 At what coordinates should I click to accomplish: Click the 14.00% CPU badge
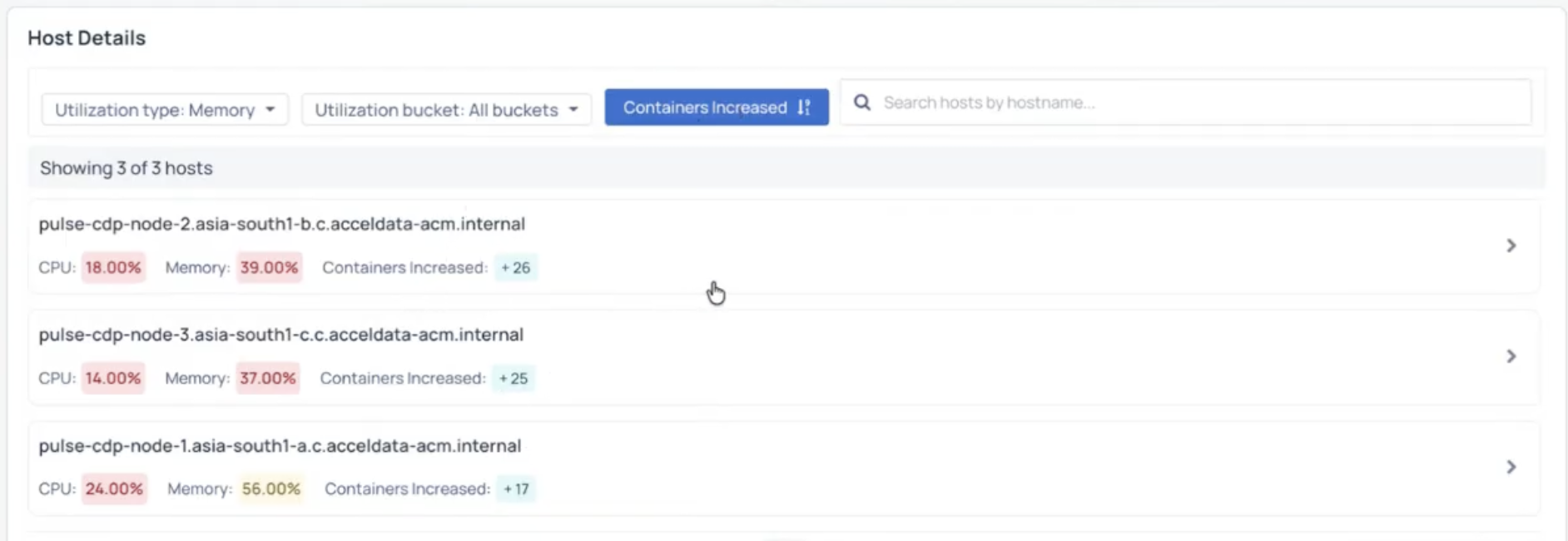[113, 379]
